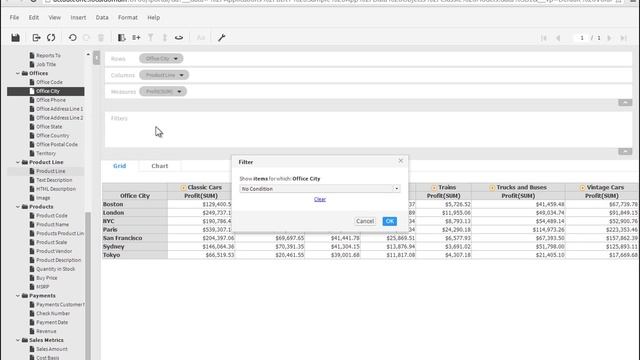Click the export icon in toolbar

click(36, 38)
